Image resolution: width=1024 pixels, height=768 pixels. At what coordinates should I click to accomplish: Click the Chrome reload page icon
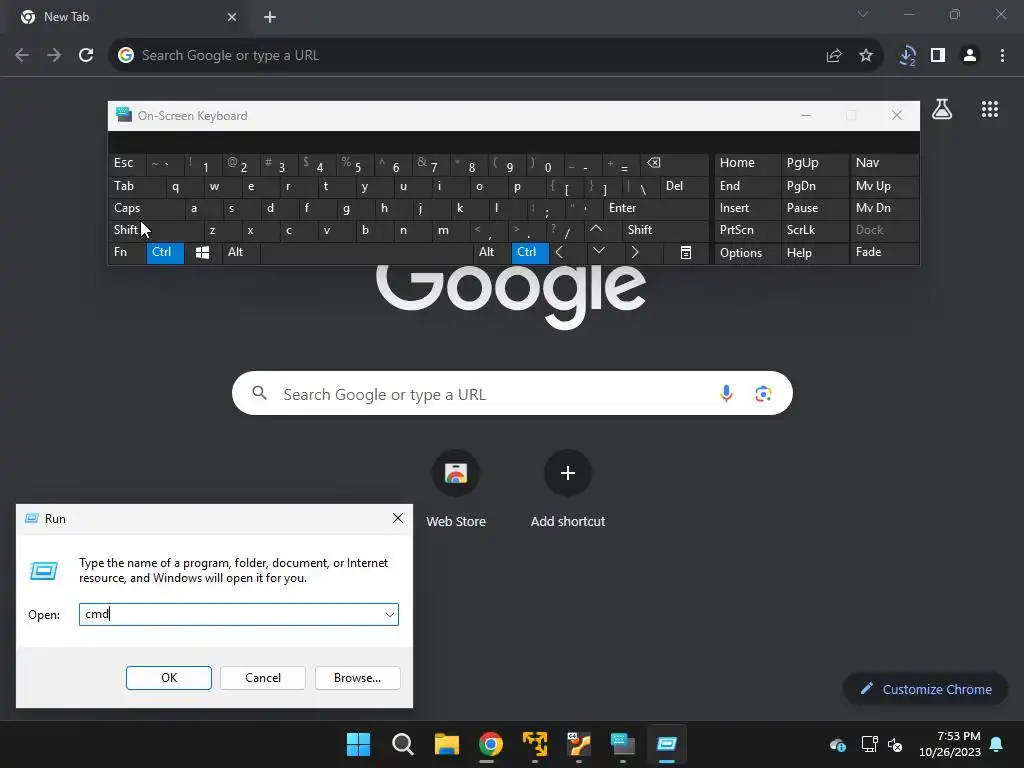[86, 56]
